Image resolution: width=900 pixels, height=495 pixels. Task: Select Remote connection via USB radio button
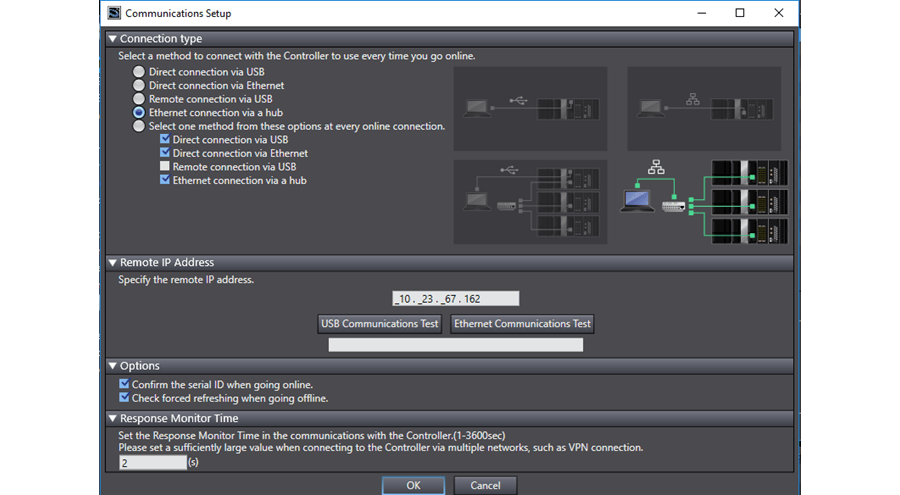pyautogui.click(x=139, y=100)
